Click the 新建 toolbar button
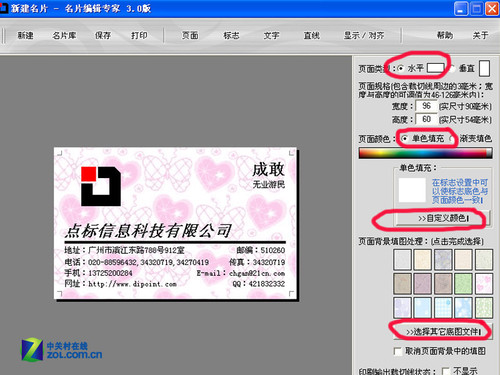This screenshot has width=500, height=375. click(25, 35)
